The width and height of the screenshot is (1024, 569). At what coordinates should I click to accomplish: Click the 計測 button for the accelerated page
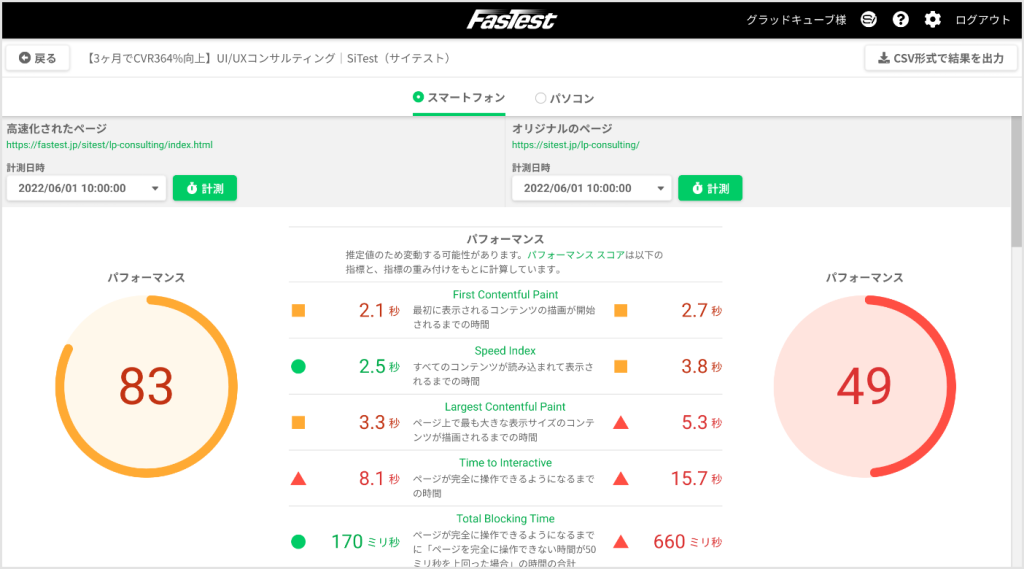coord(205,188)
